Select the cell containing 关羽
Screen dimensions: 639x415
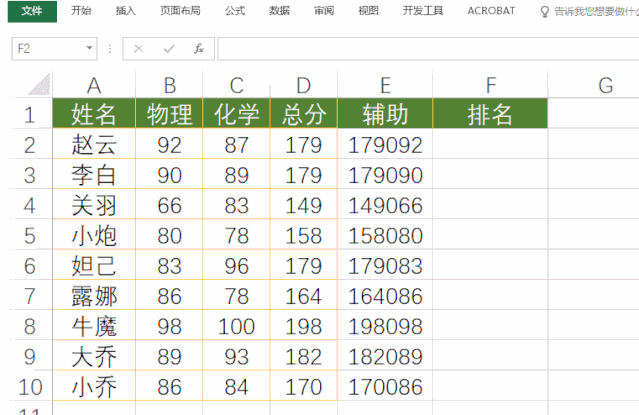pyautogui.click(x=94, y=205)
